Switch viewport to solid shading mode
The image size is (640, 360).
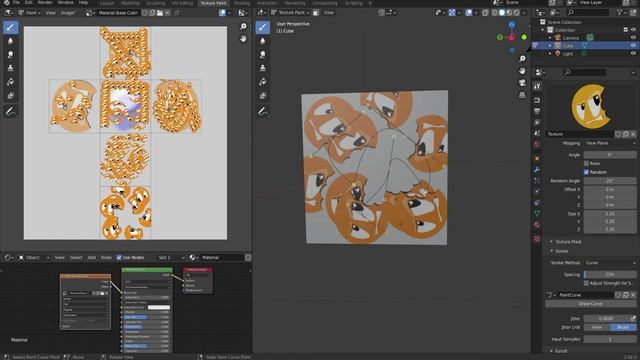[x=502, y=13]
